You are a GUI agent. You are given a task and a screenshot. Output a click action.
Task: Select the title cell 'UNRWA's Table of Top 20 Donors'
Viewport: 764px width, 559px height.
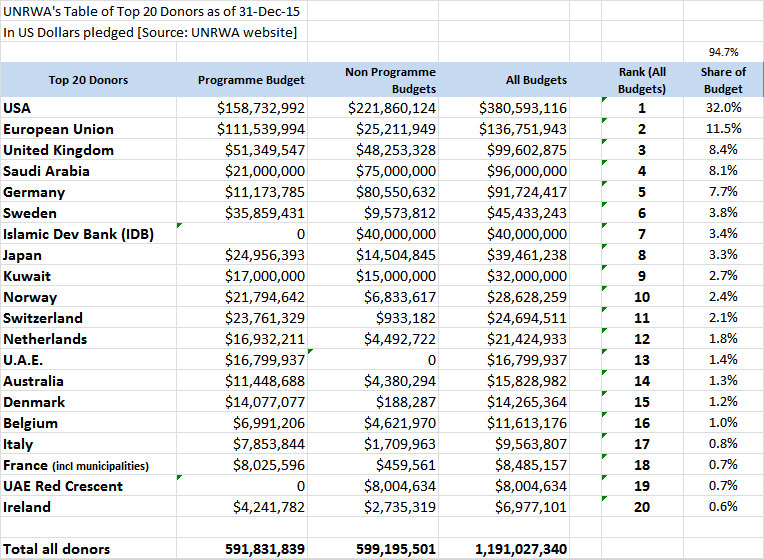(152, 11)
